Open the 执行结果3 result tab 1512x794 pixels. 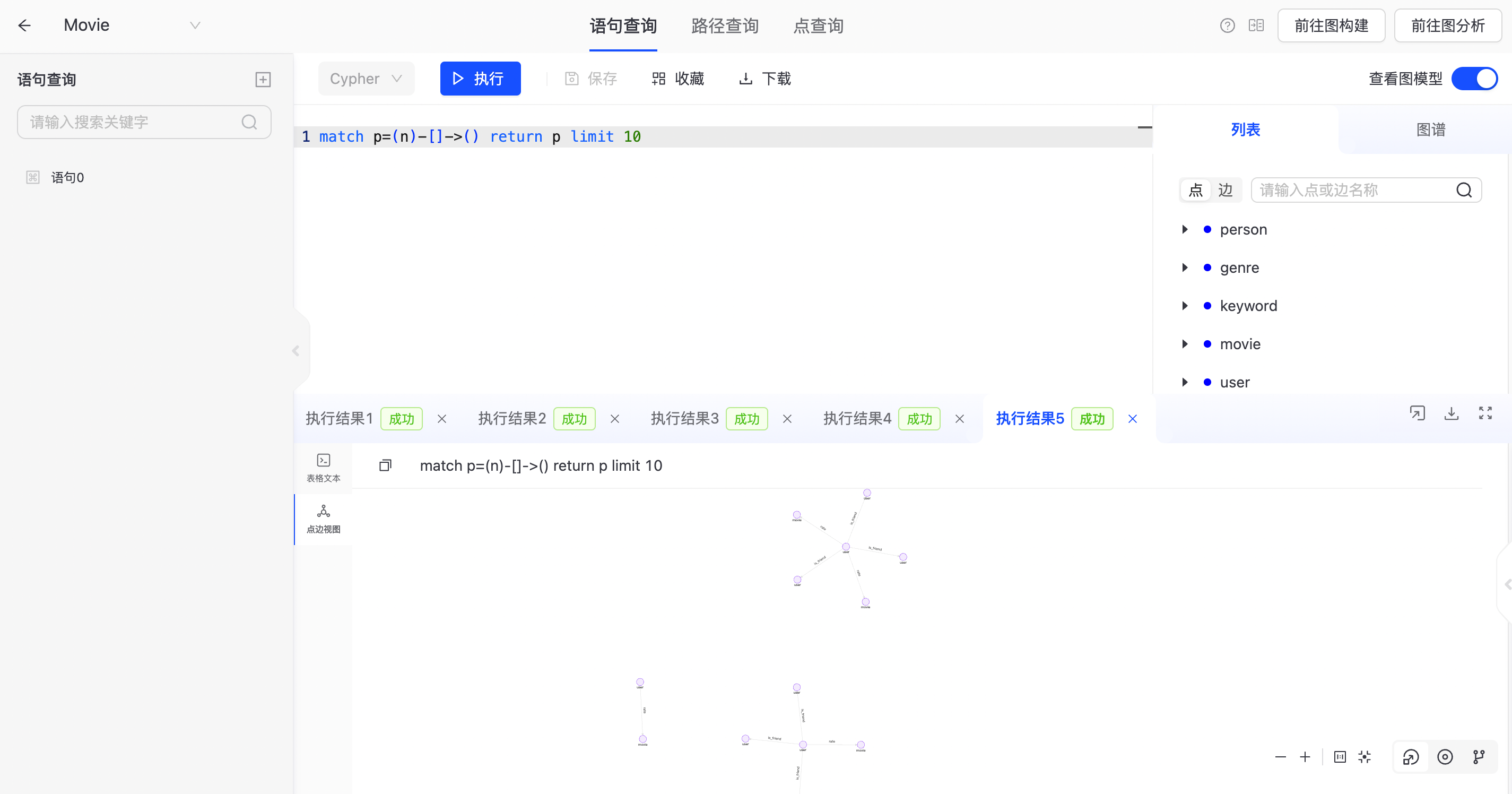pos(684,418)
